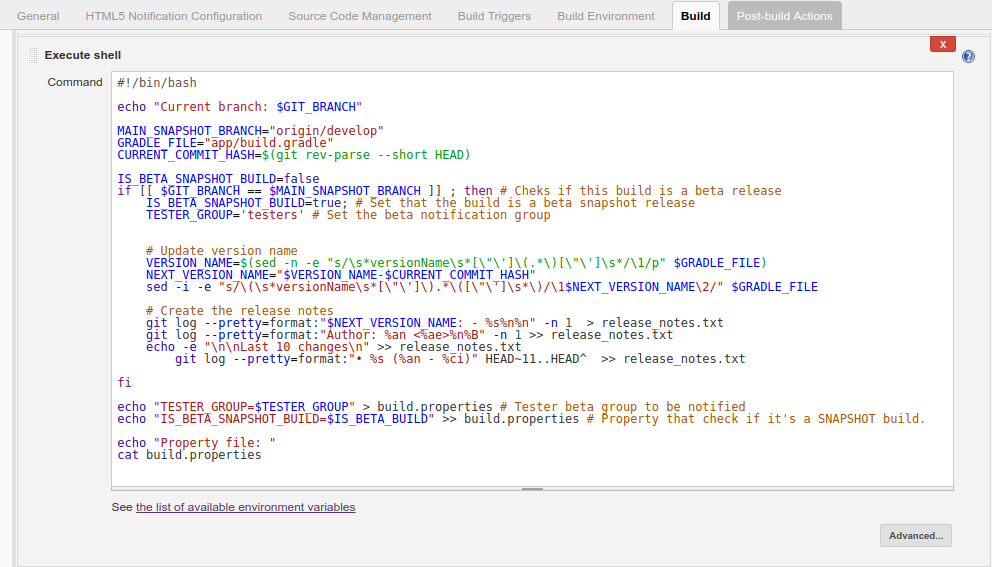
Task: Click the cat build.properties line
Action: pos(189,455)
